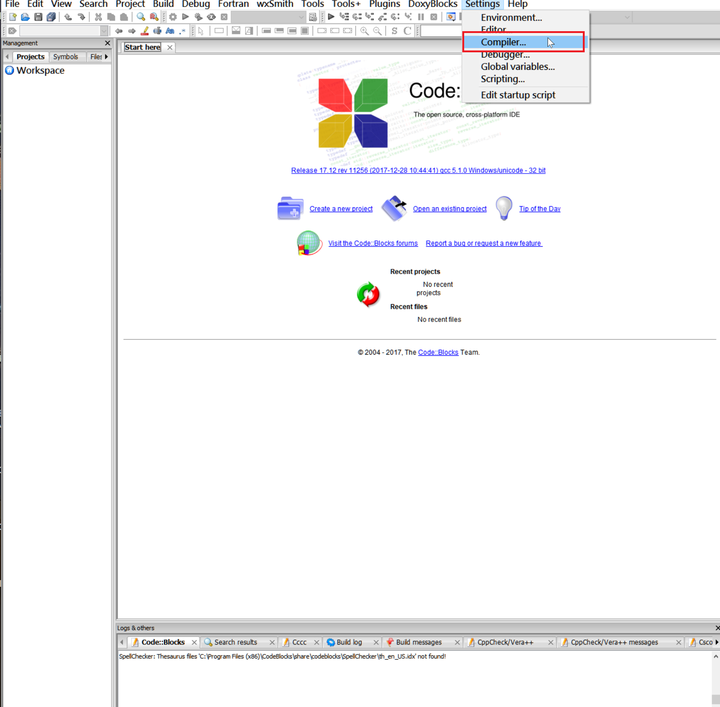Viewport: 720px width, 707px height.
Task: Click the Build and run icon
Action: click(x=198, y=17)
